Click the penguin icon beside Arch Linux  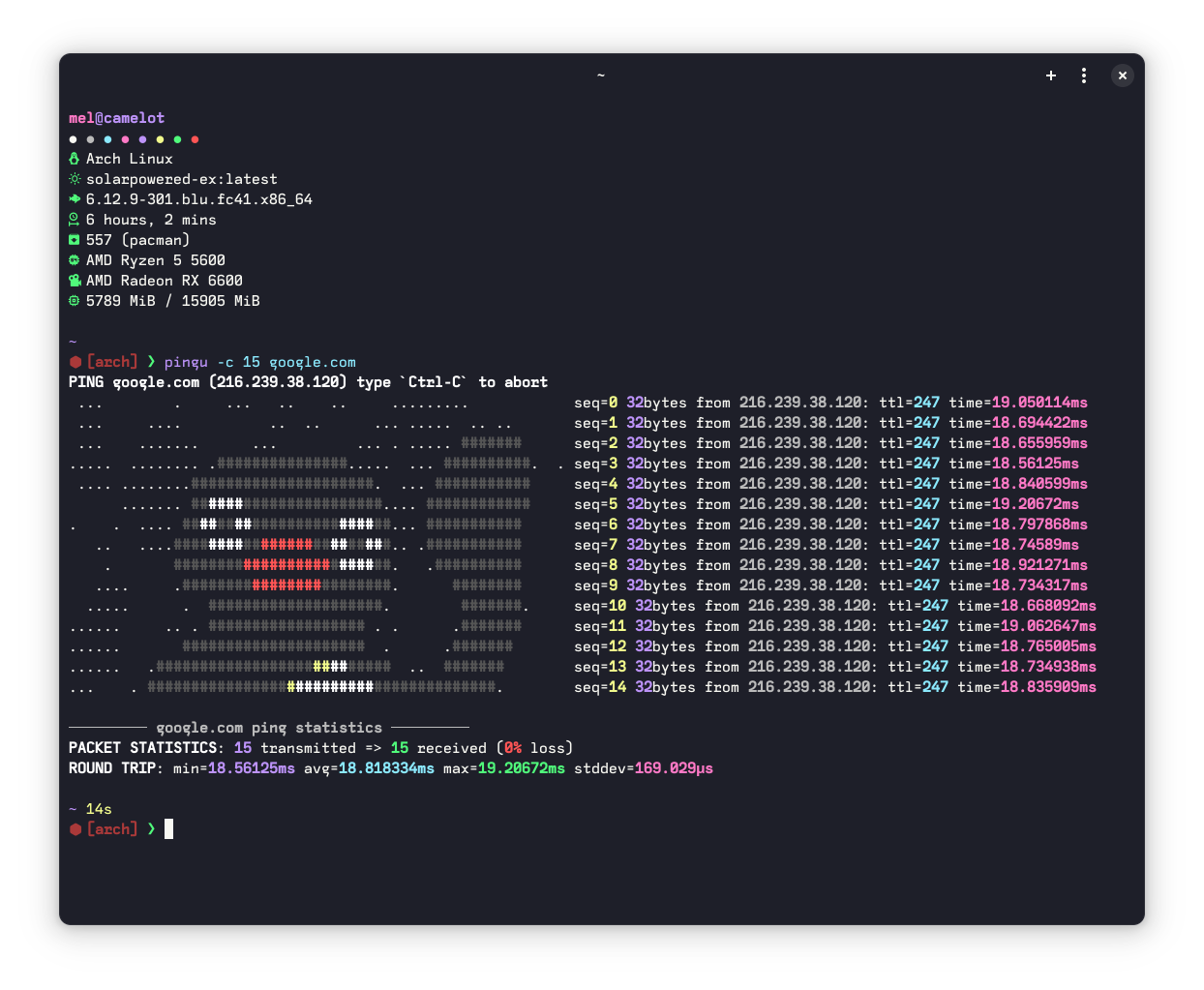[74, 159]
